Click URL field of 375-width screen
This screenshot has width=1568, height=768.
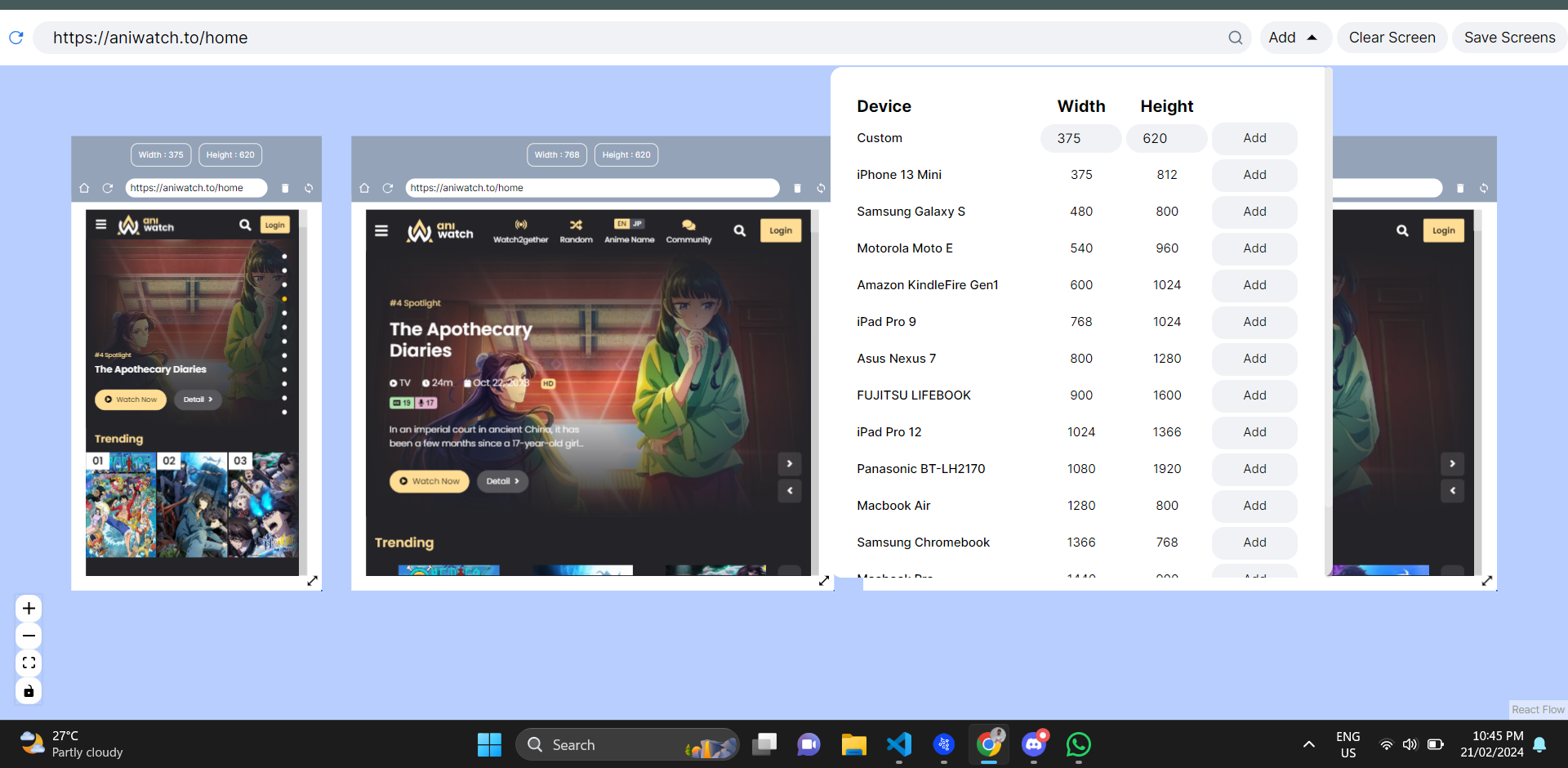196,188
